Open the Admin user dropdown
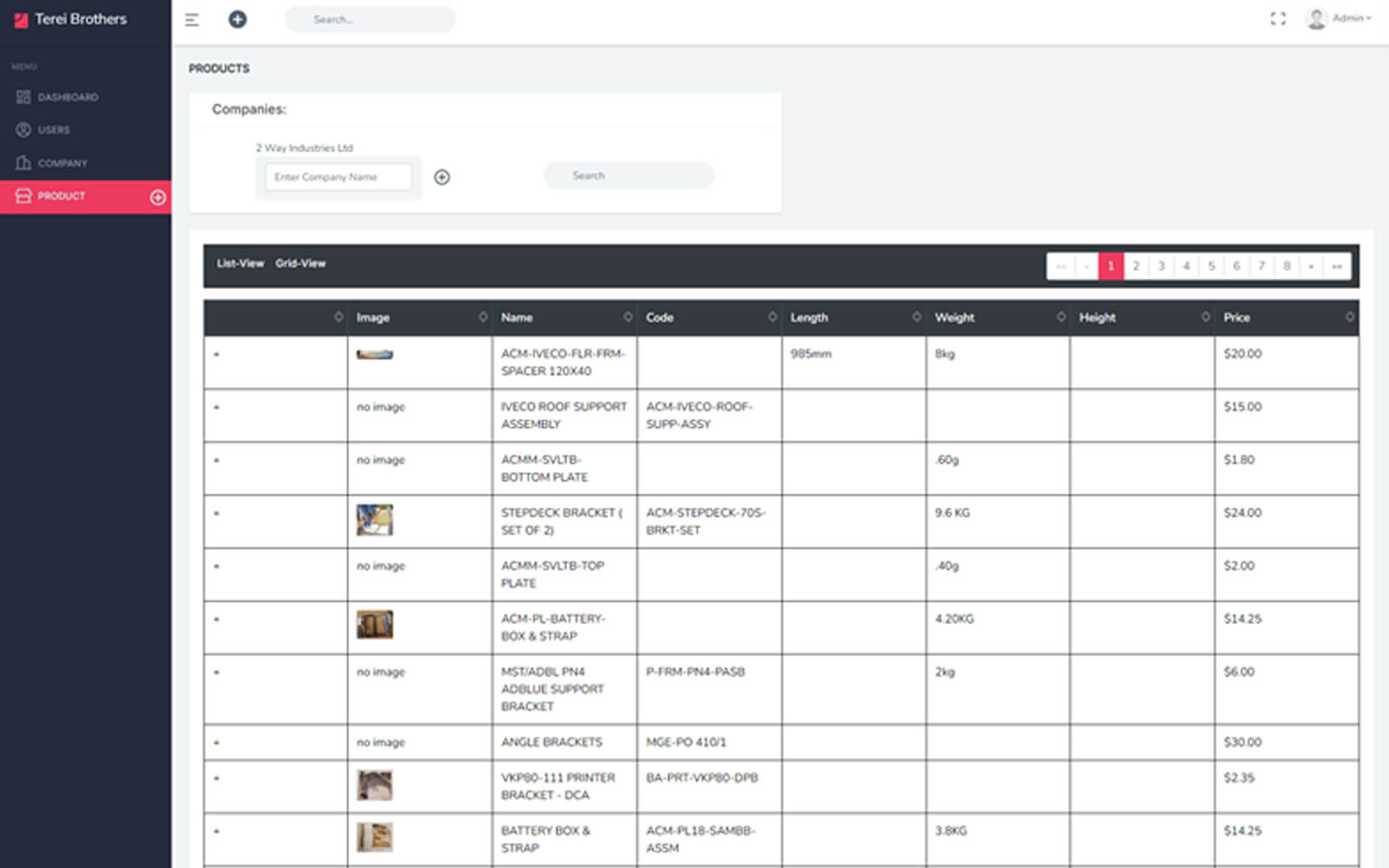This screenshot has width=1389, height=868. pos(1339,18)
